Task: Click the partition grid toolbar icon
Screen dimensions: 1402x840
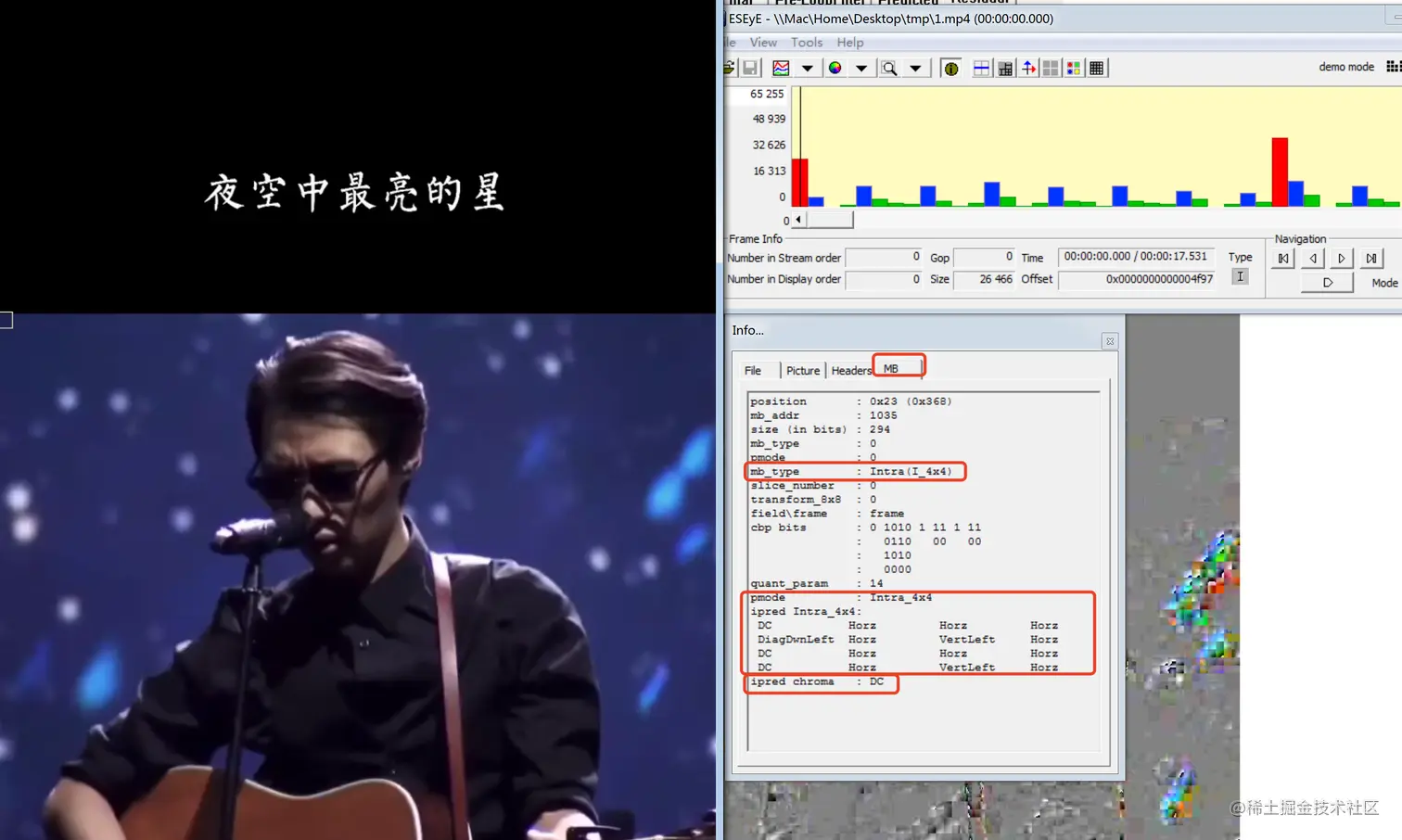Action: (1005, 68)
